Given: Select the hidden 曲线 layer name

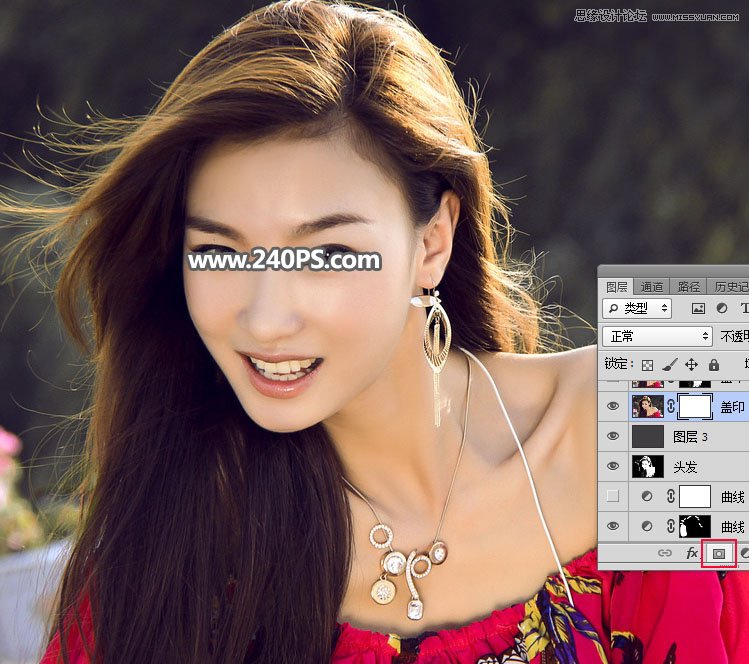Looking at the screenshot, I should (x=733, y=497).
